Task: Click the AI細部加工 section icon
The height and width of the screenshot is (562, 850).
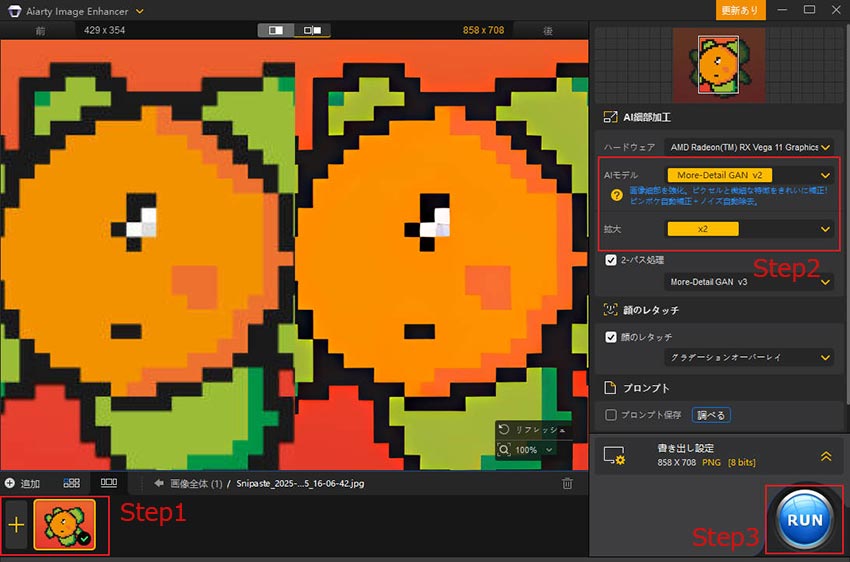Action: click(610, 117)
